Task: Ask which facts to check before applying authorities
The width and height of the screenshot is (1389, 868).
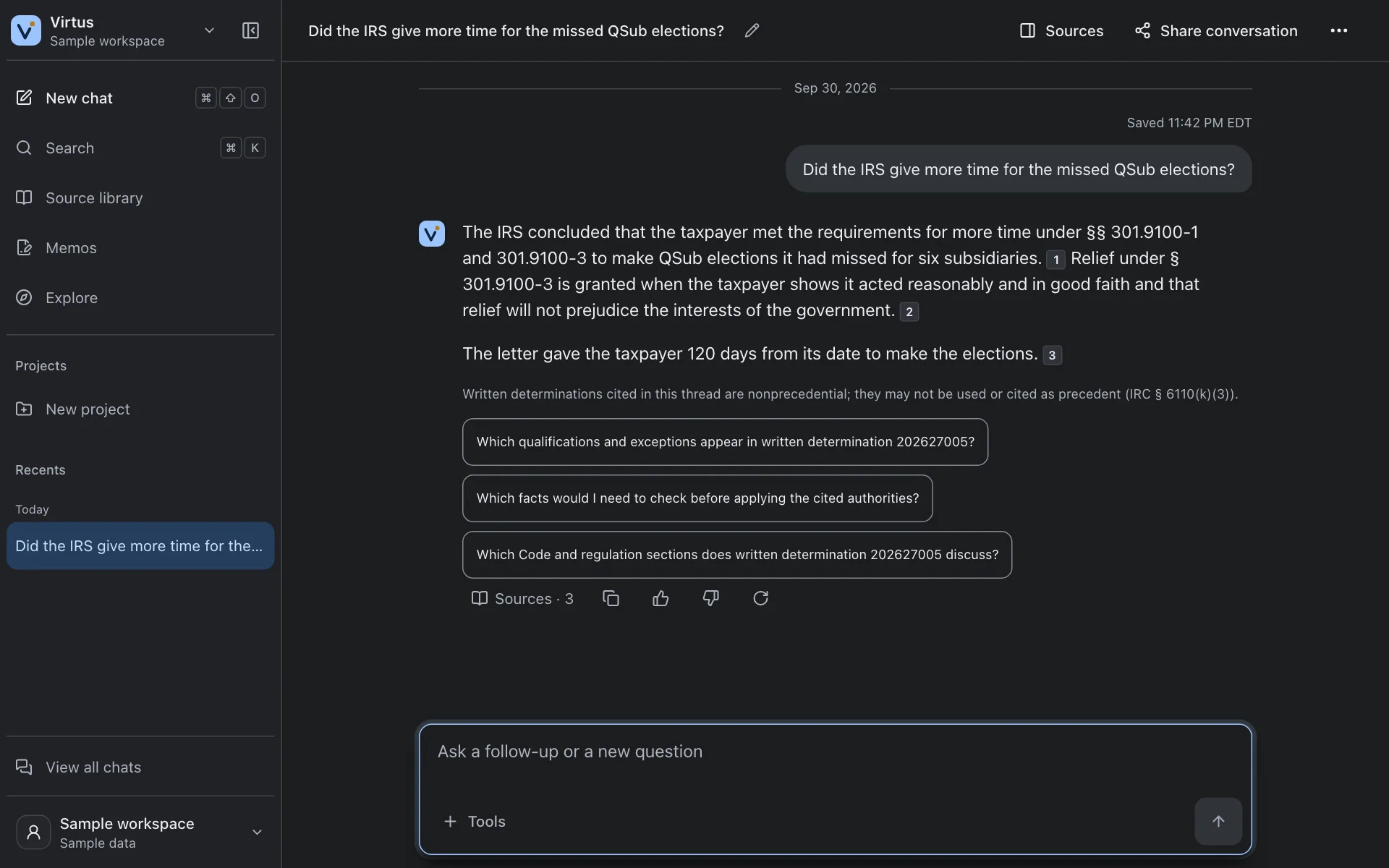Action: pos(697,498)
